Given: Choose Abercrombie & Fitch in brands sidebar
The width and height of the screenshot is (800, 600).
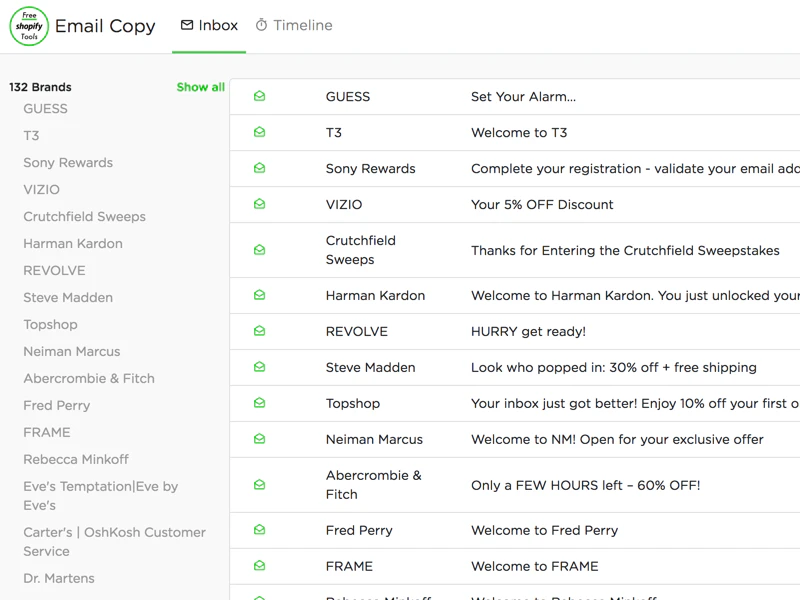Looking at the screenshot, I should pos(89,379).
